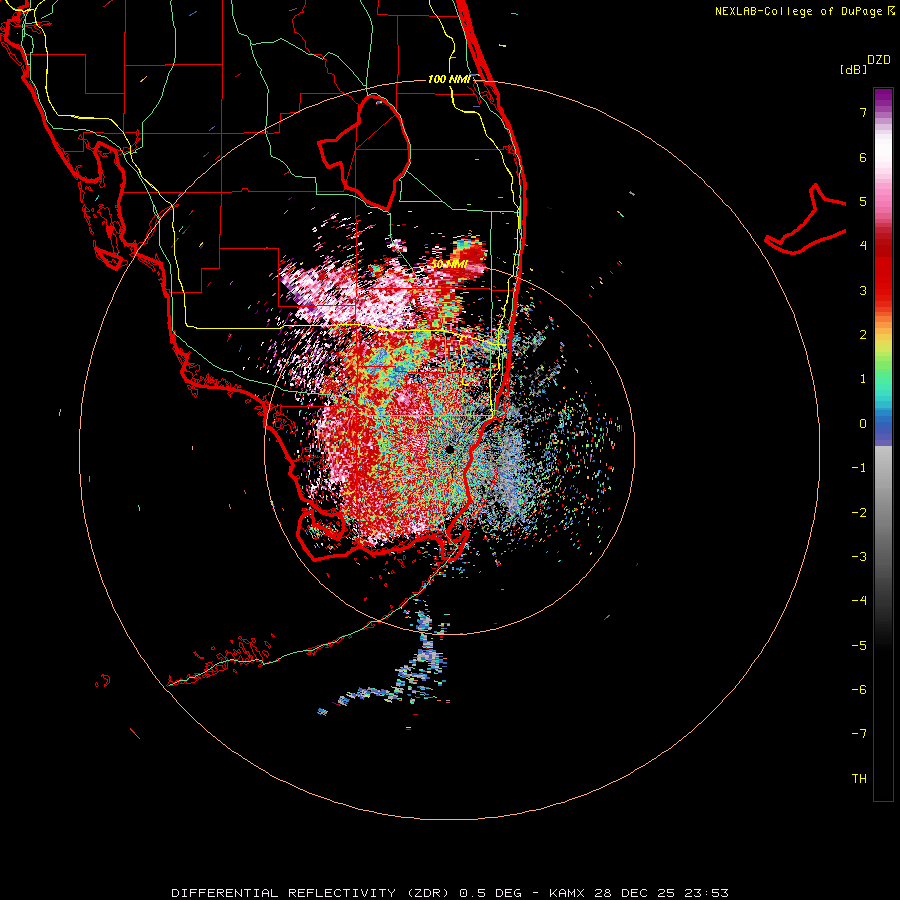900x900 pixels.
Task: Click the color scale value 3
Action: [863, 290]
